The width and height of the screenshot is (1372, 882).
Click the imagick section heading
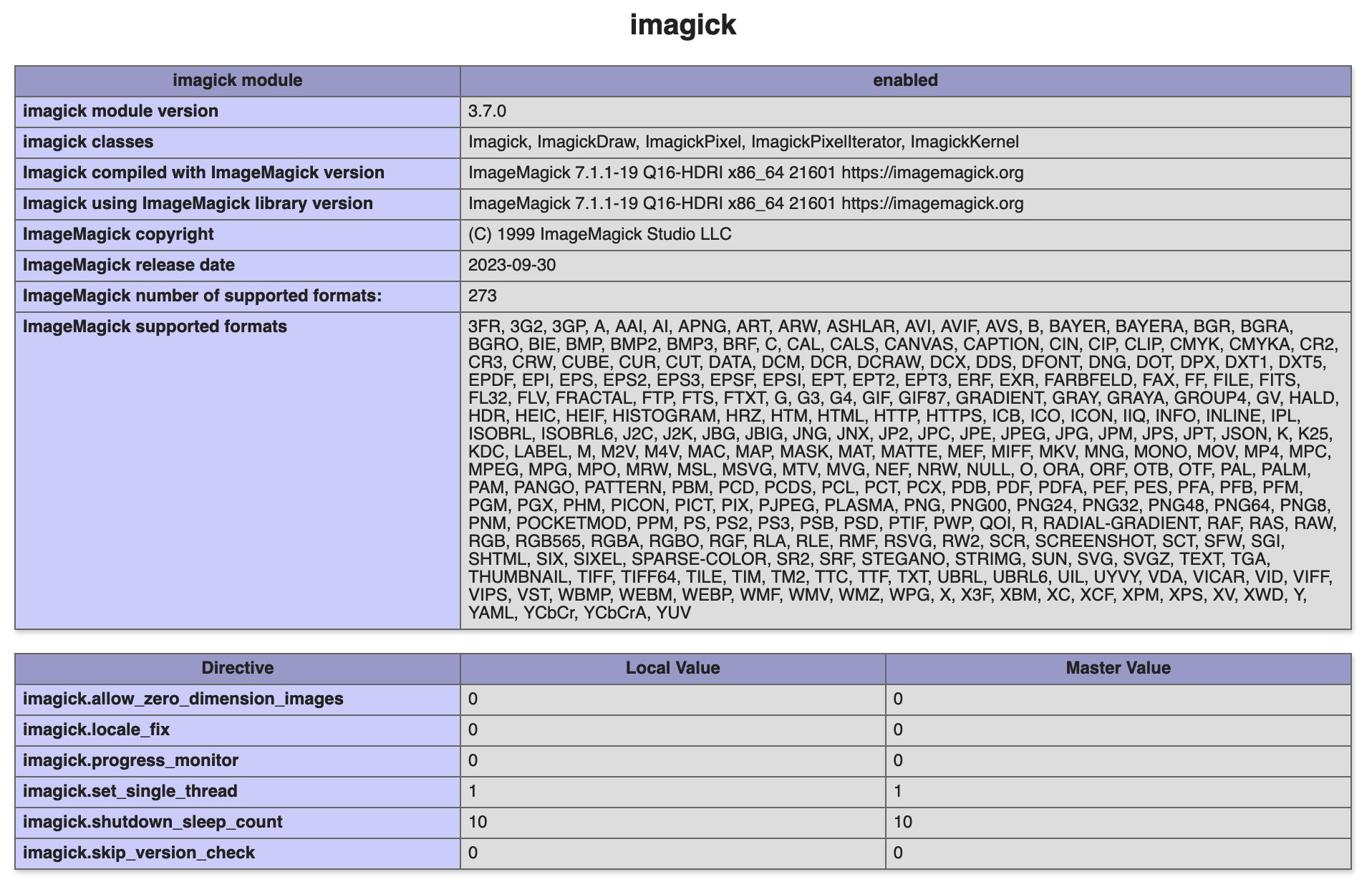point(682,25)
